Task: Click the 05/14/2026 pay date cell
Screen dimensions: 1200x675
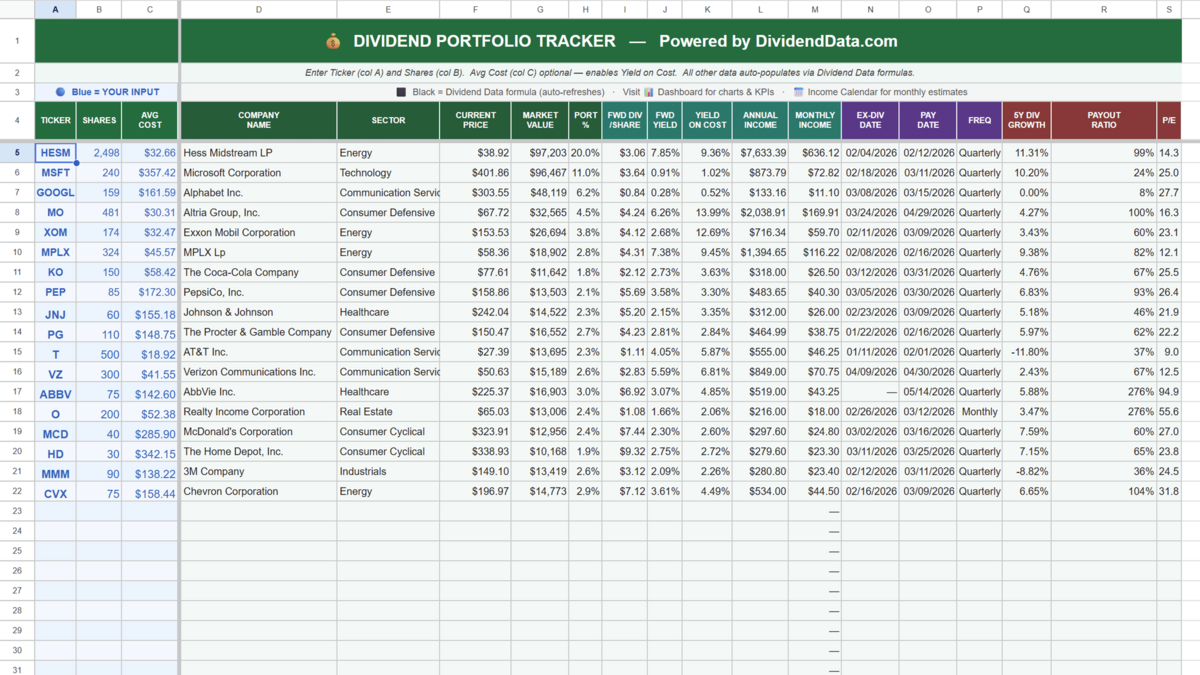Action: coord(928,392)
